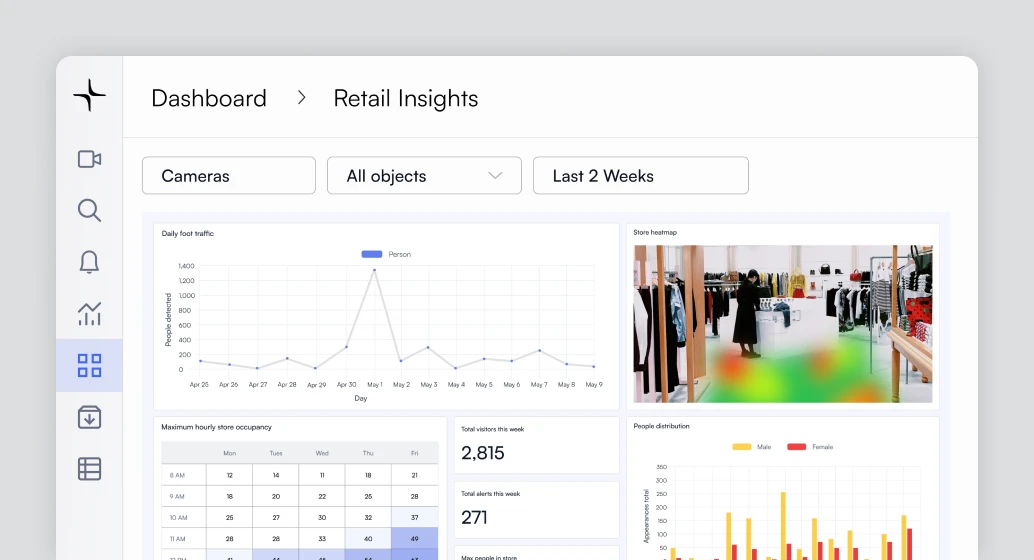Open the video camera sidebar icon
Viewport: 1034px width, 560px height.
coord(90,159)
